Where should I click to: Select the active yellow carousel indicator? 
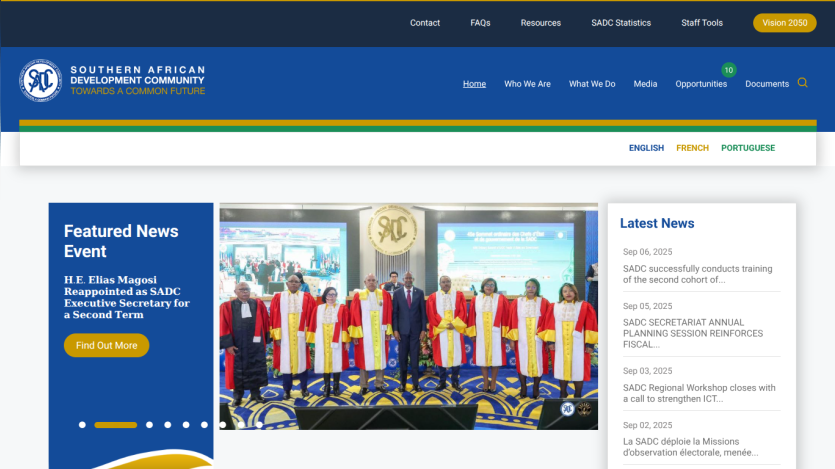point(116,425)
